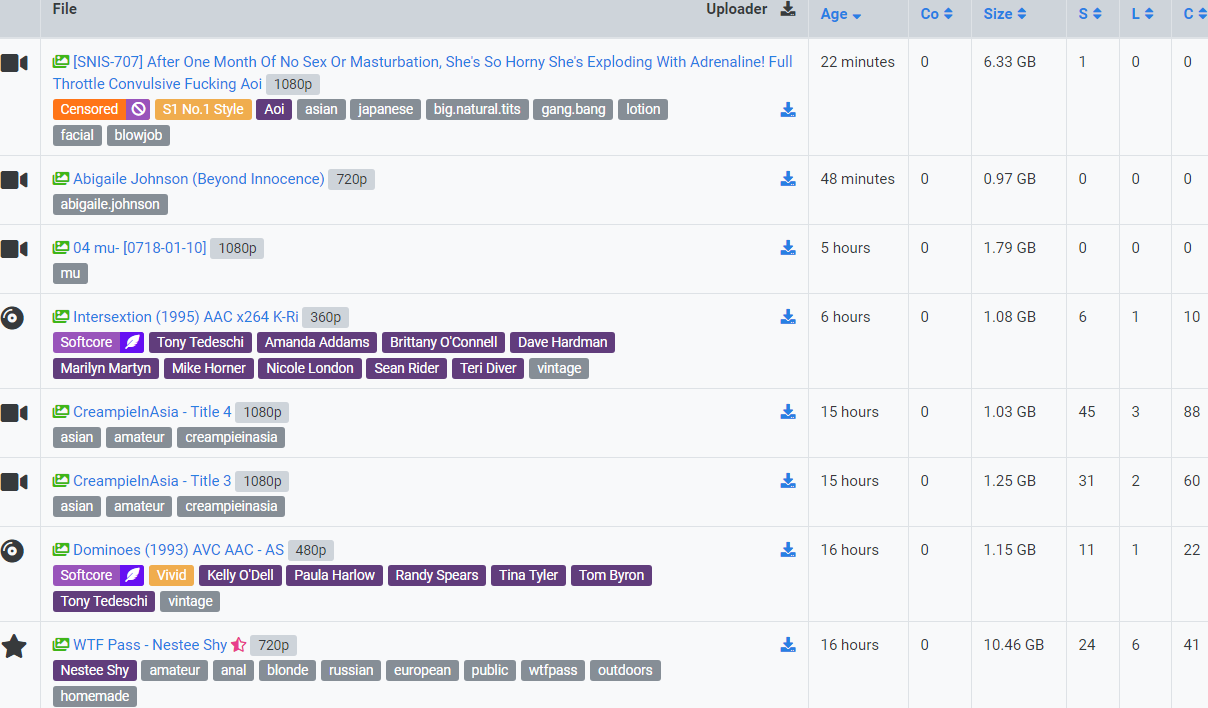This screenshot has height=708, width=1208.
Task: Select the outdoors tag
Action: [x=626, y=671]
